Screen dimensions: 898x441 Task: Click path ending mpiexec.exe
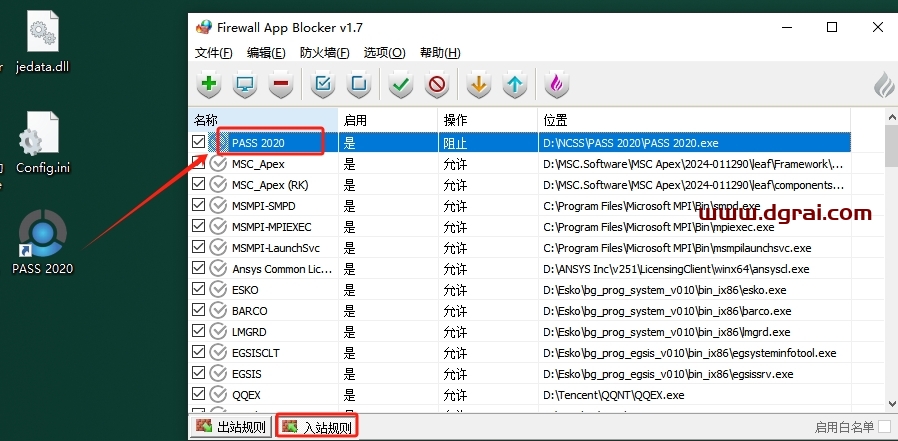point(659,227)
